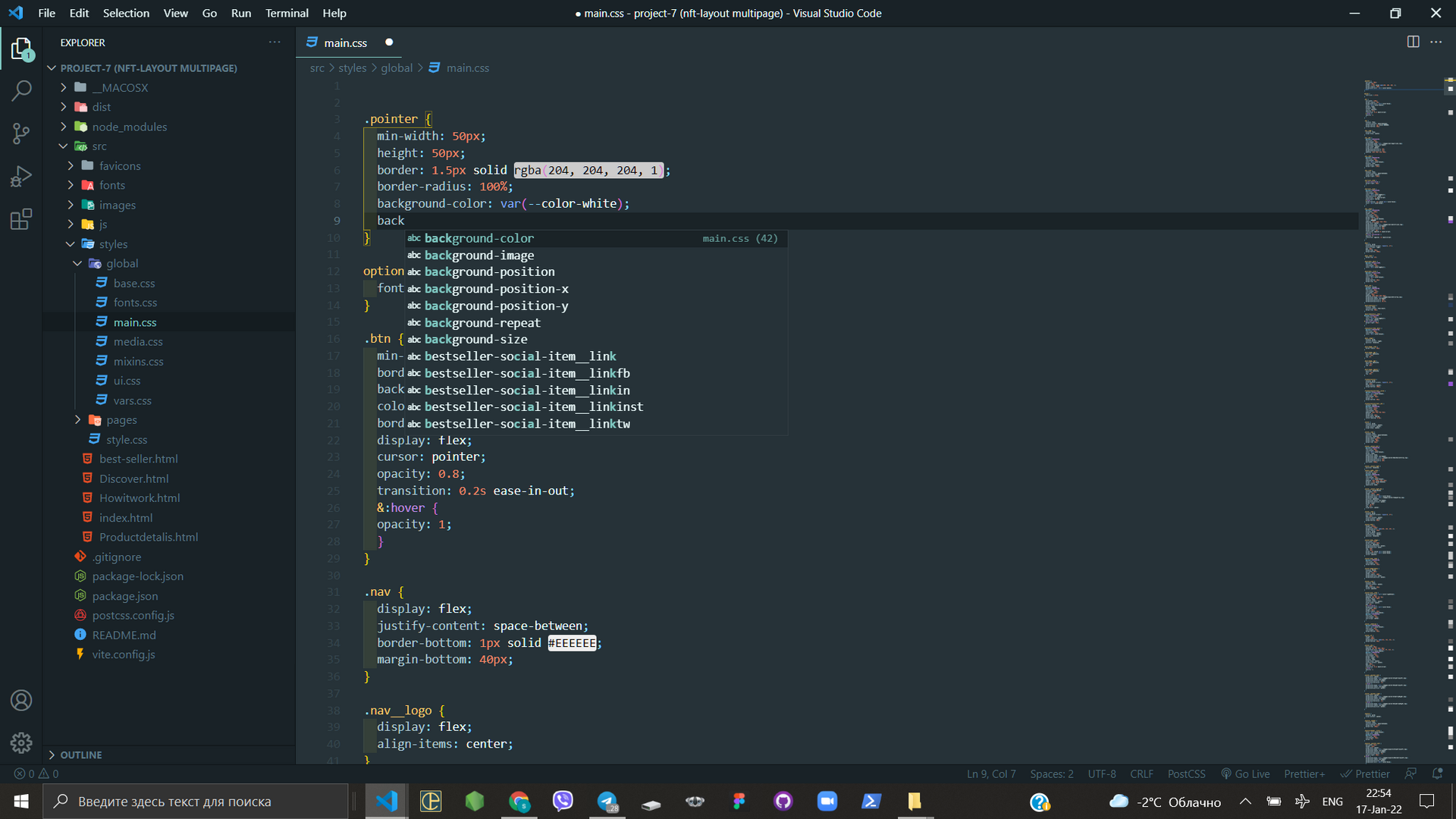Open base.css in the explorer
The height and width of the screenshot is (819, 1456).
134,283
